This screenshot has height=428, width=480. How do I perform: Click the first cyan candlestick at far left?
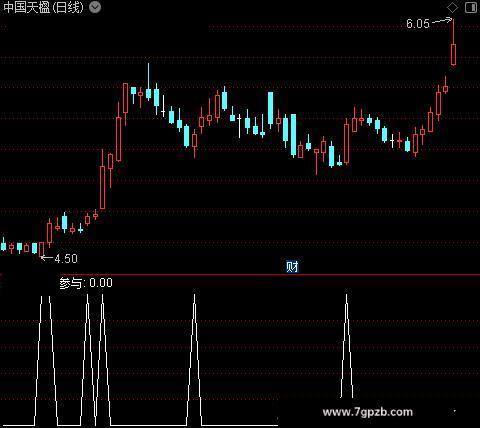pyautogui.click(x=4, y=246)
